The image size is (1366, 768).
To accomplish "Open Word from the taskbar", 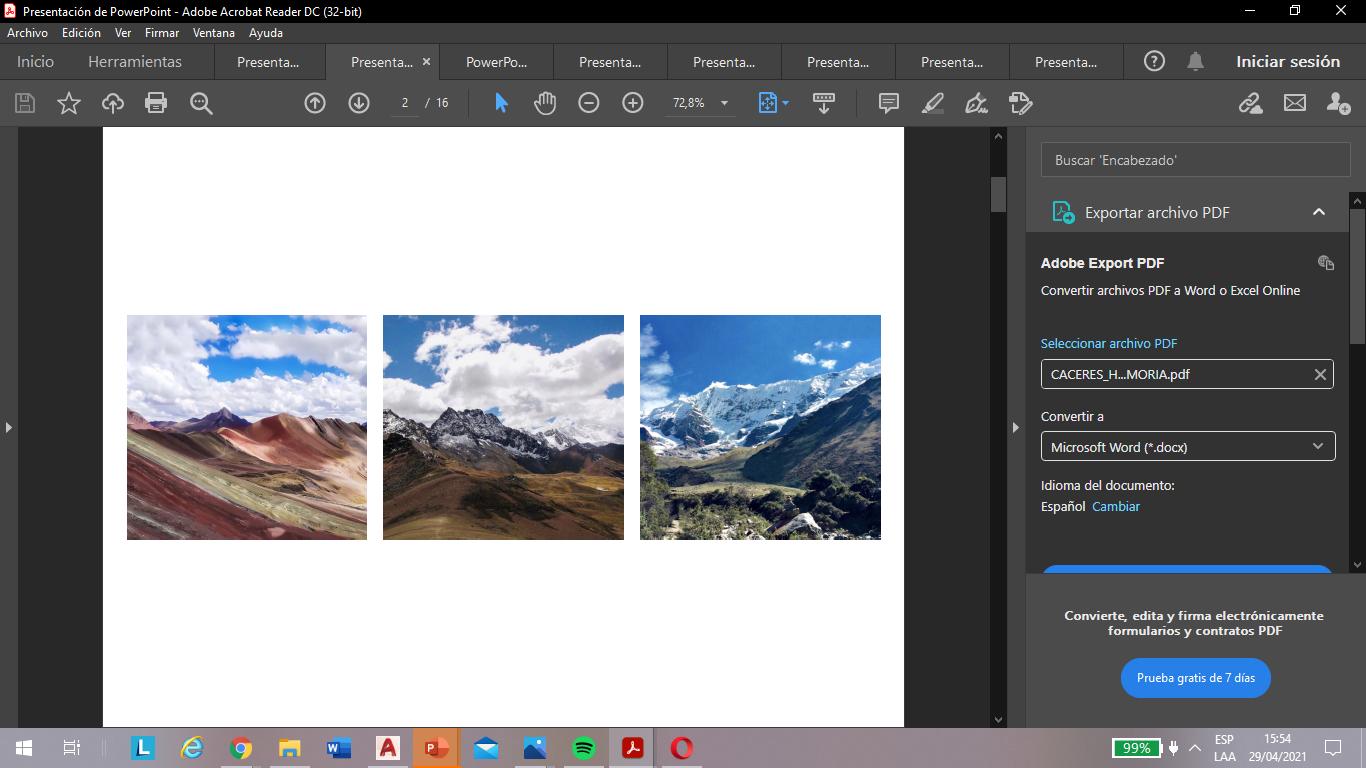I will point(338,748).
